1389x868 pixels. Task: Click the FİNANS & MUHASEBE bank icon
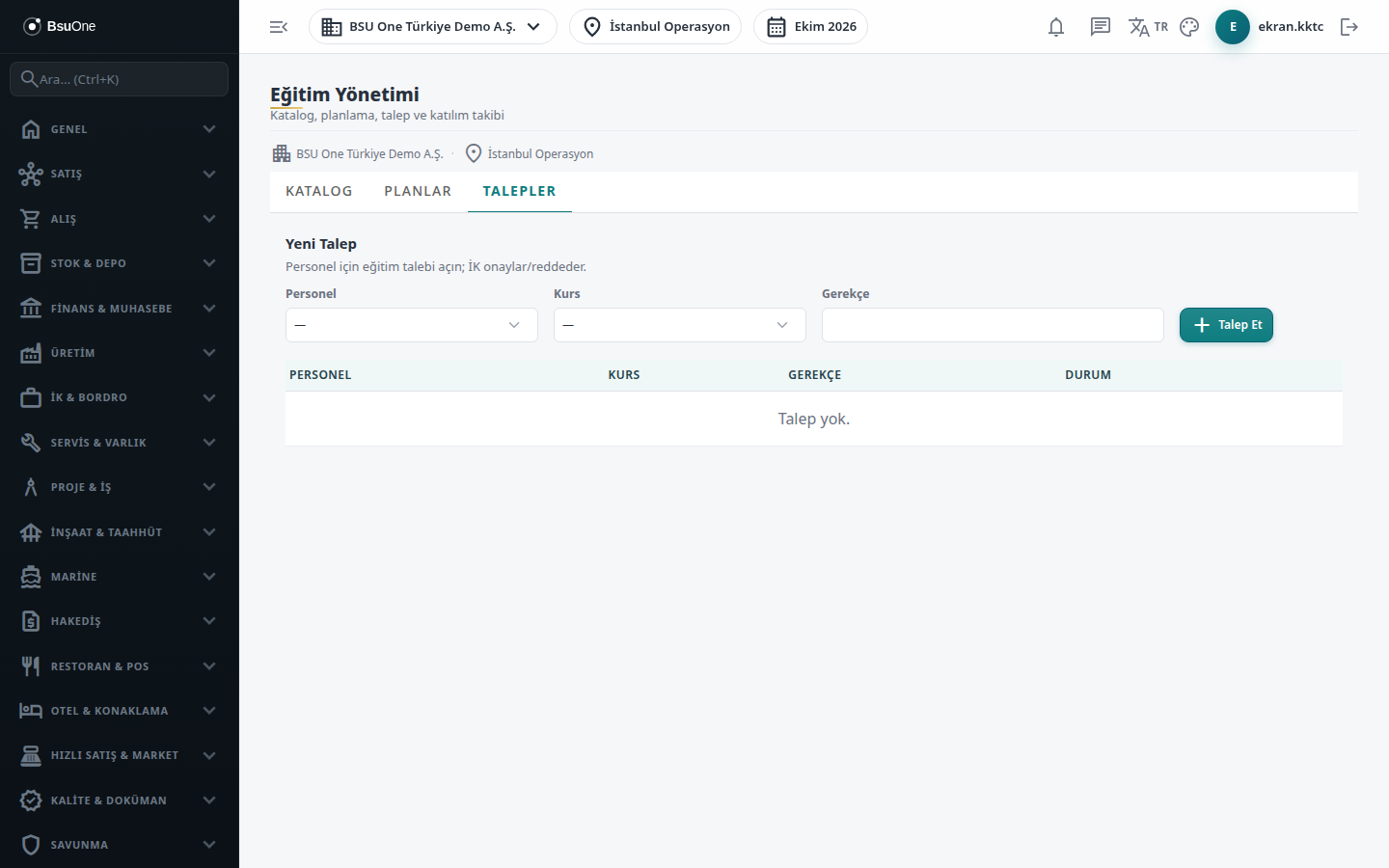[31, 309]
